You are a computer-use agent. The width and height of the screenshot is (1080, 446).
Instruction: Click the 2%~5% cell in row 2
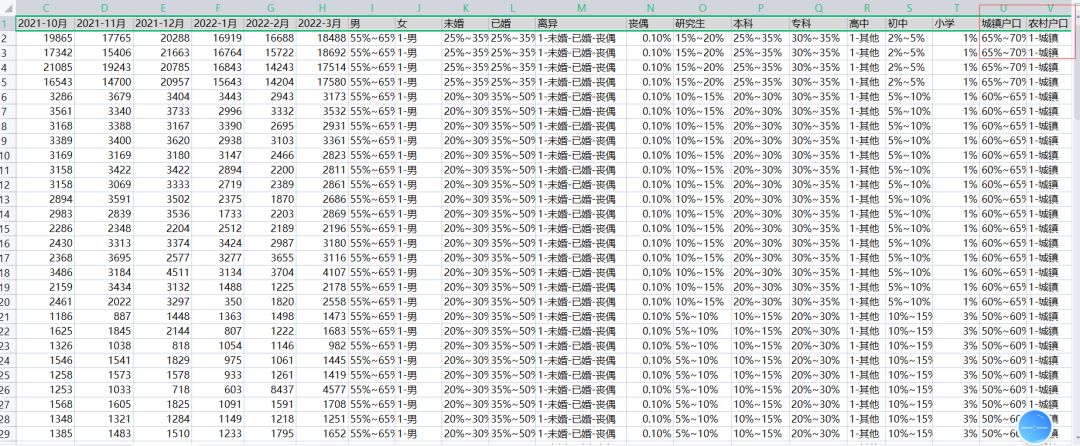pos(909,39)
